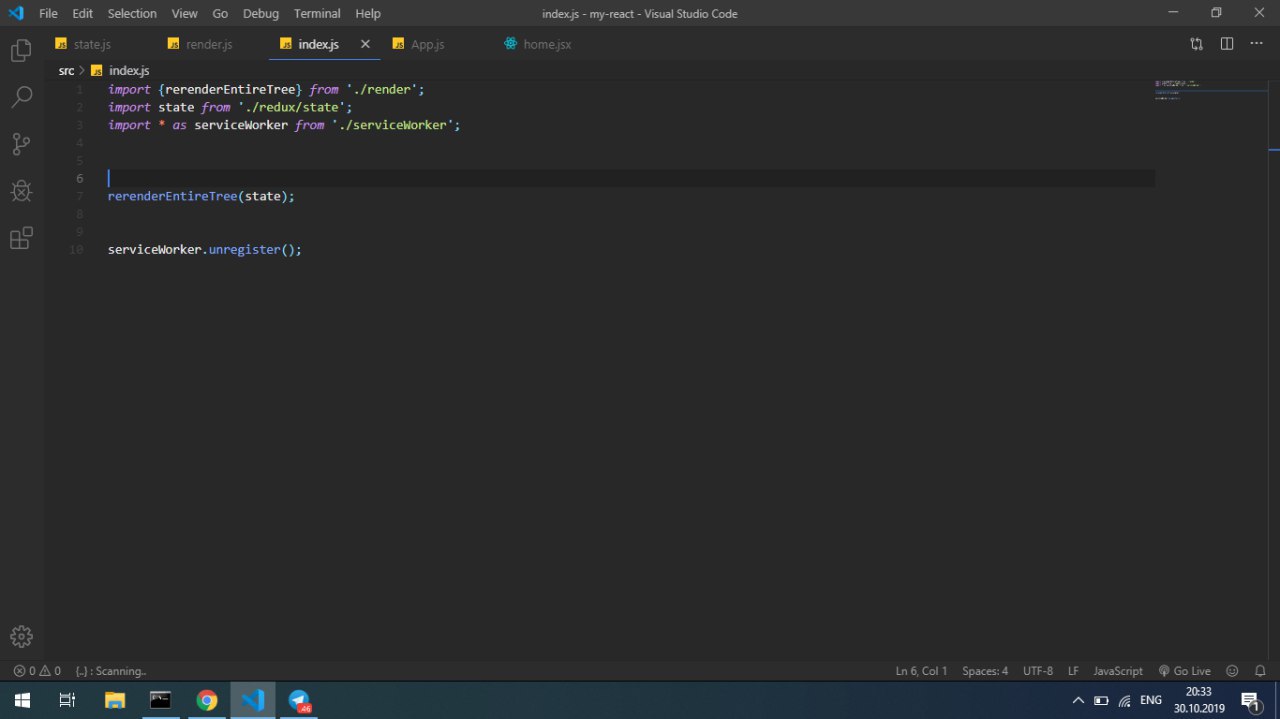Screen dimensions: 1280x719
Task: Split the editor to the right
Action: coord(1227,44)
